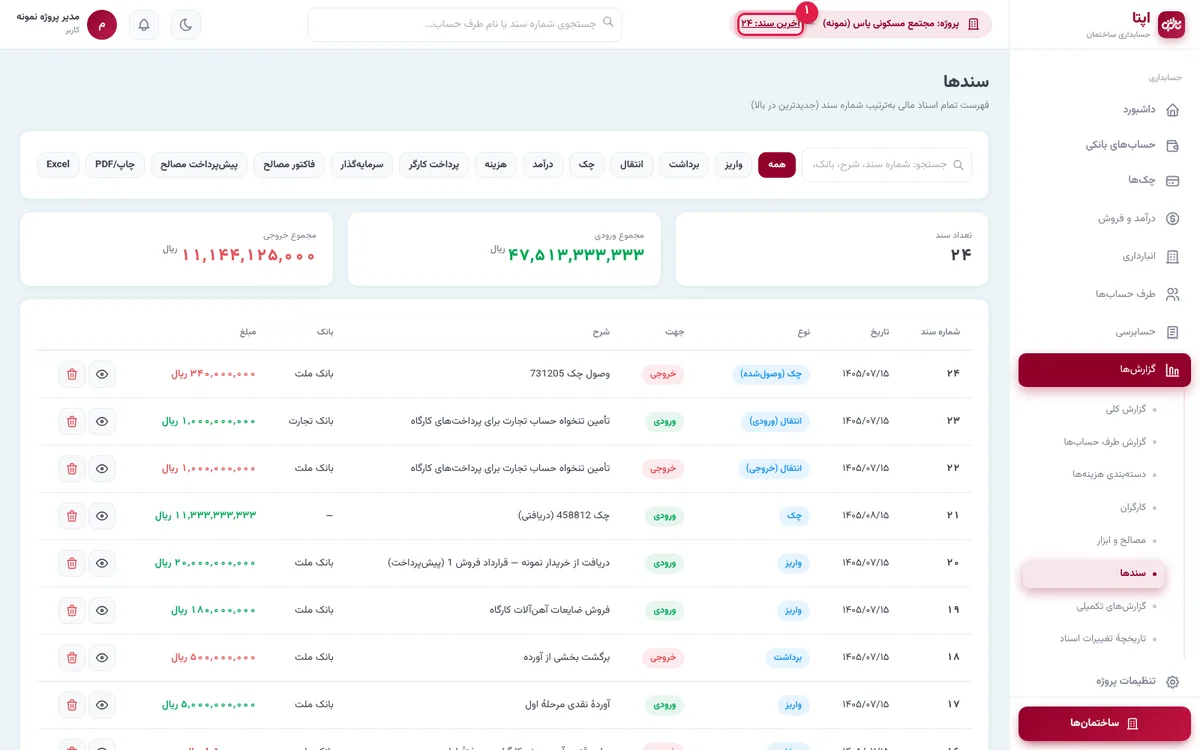Open گزارش‌های تکمیلی submenu item
This screenshot has height=750, width=1200.
click(1109, 606)
